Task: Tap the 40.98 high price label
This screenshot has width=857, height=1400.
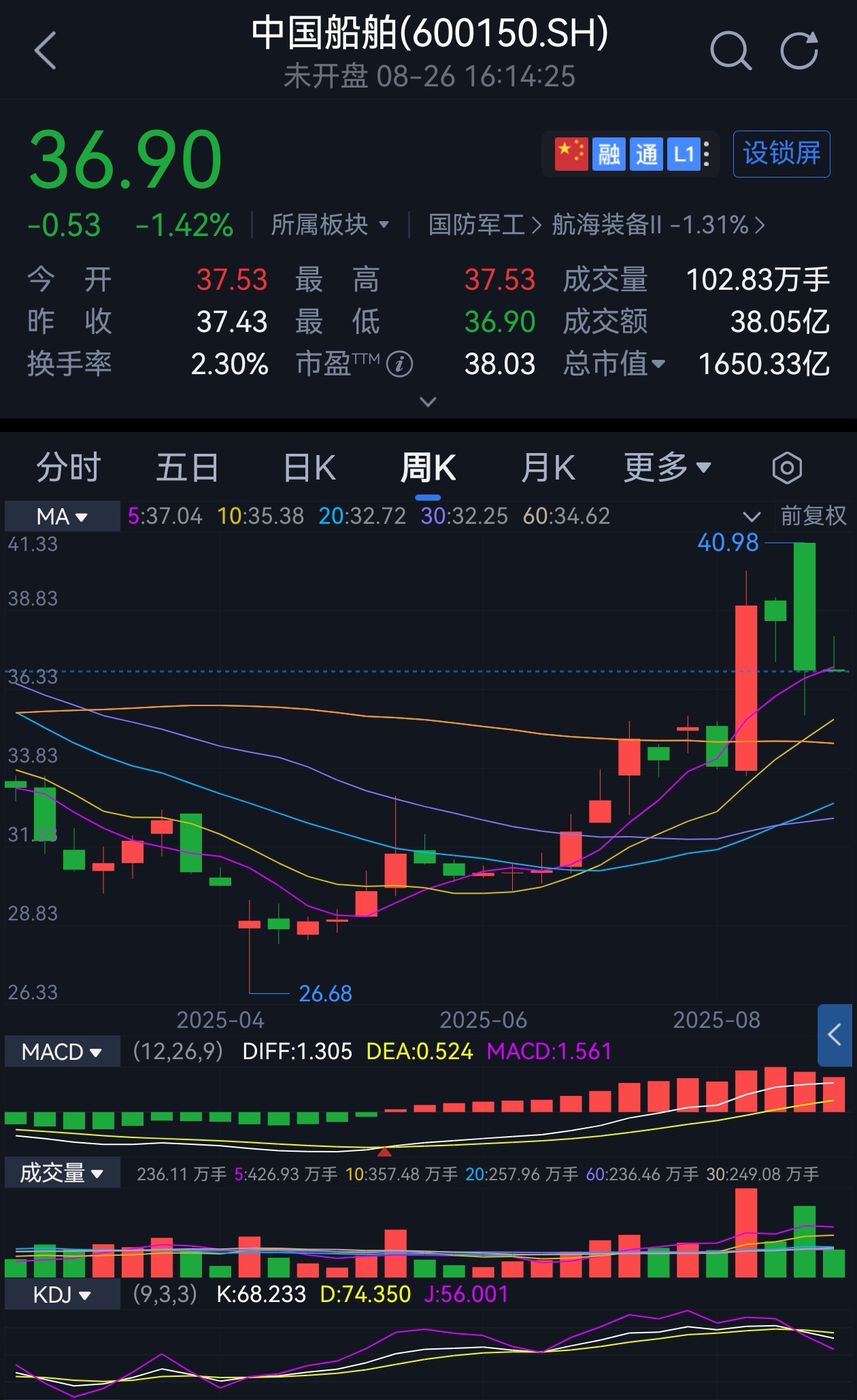Action: (728, 543)
